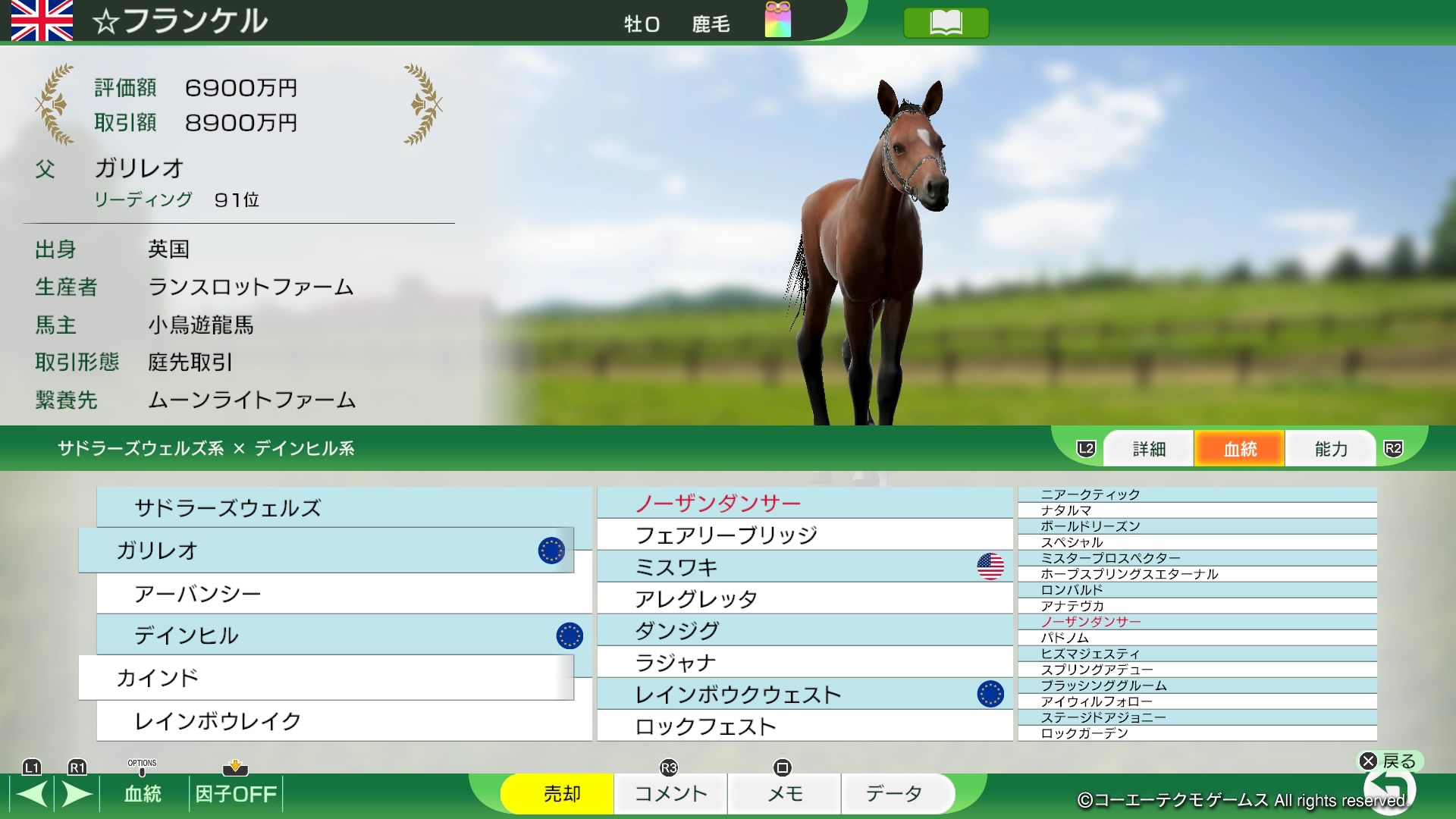This screenshot has width=1456, height=819.
Task: Select ステージドアジョニー in fourth generation
Action: (1197, 717)
